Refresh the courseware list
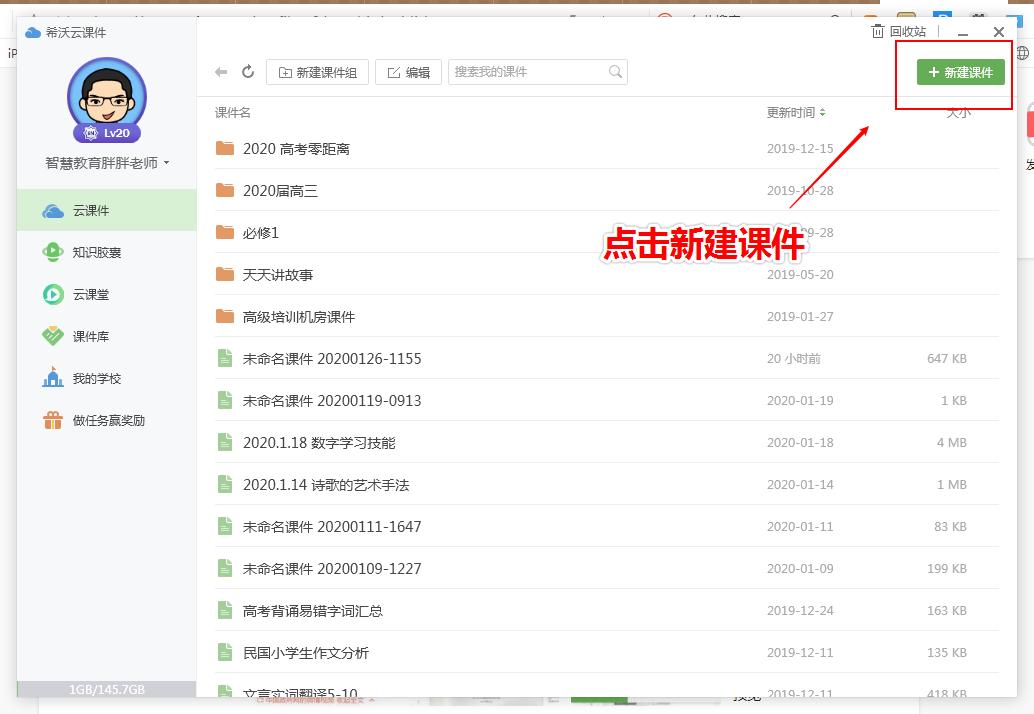The width and height of the screenshot is (1034, 714). coord(248,71)
